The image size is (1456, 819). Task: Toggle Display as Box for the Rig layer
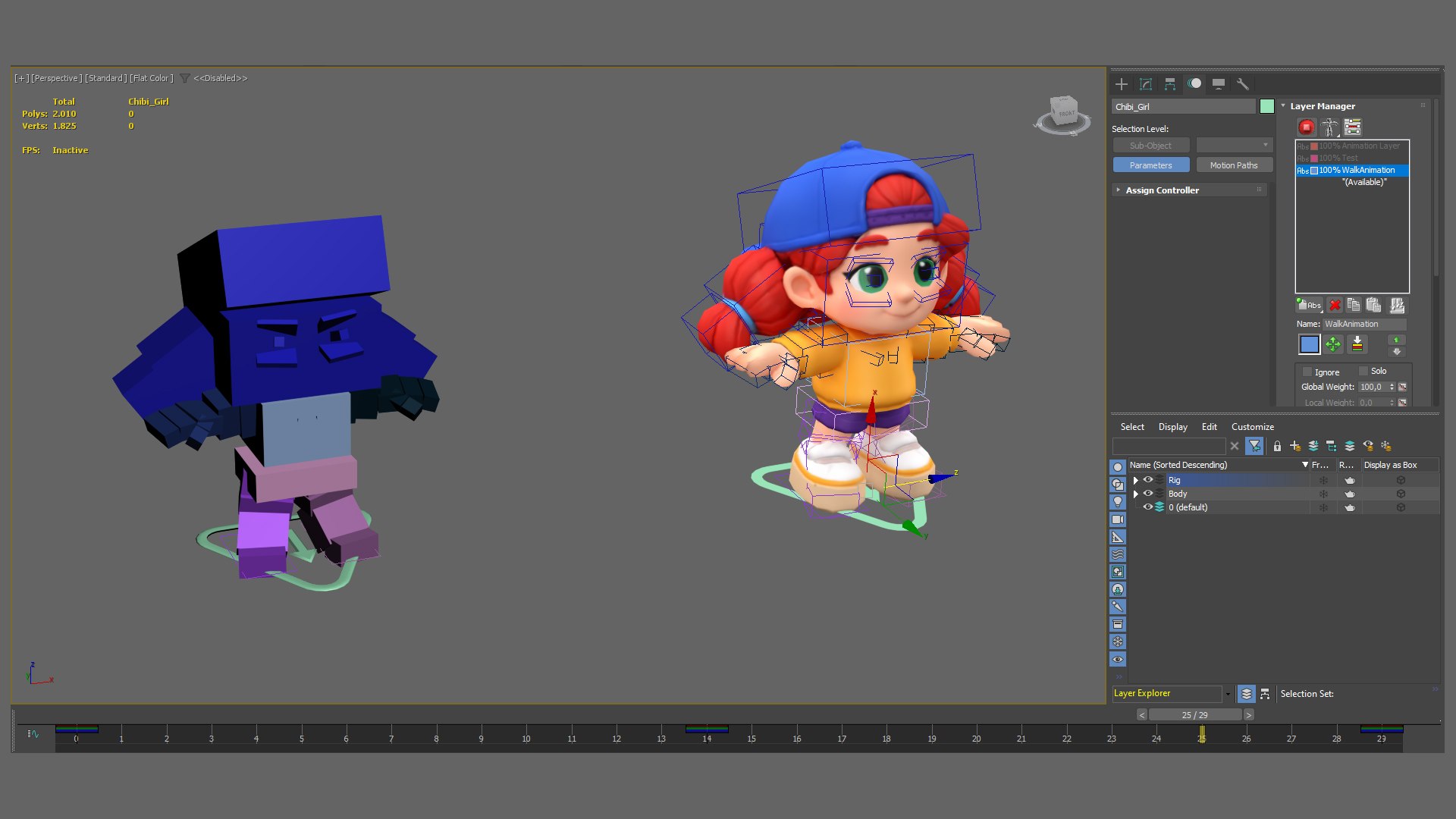tap(1401, 480)
